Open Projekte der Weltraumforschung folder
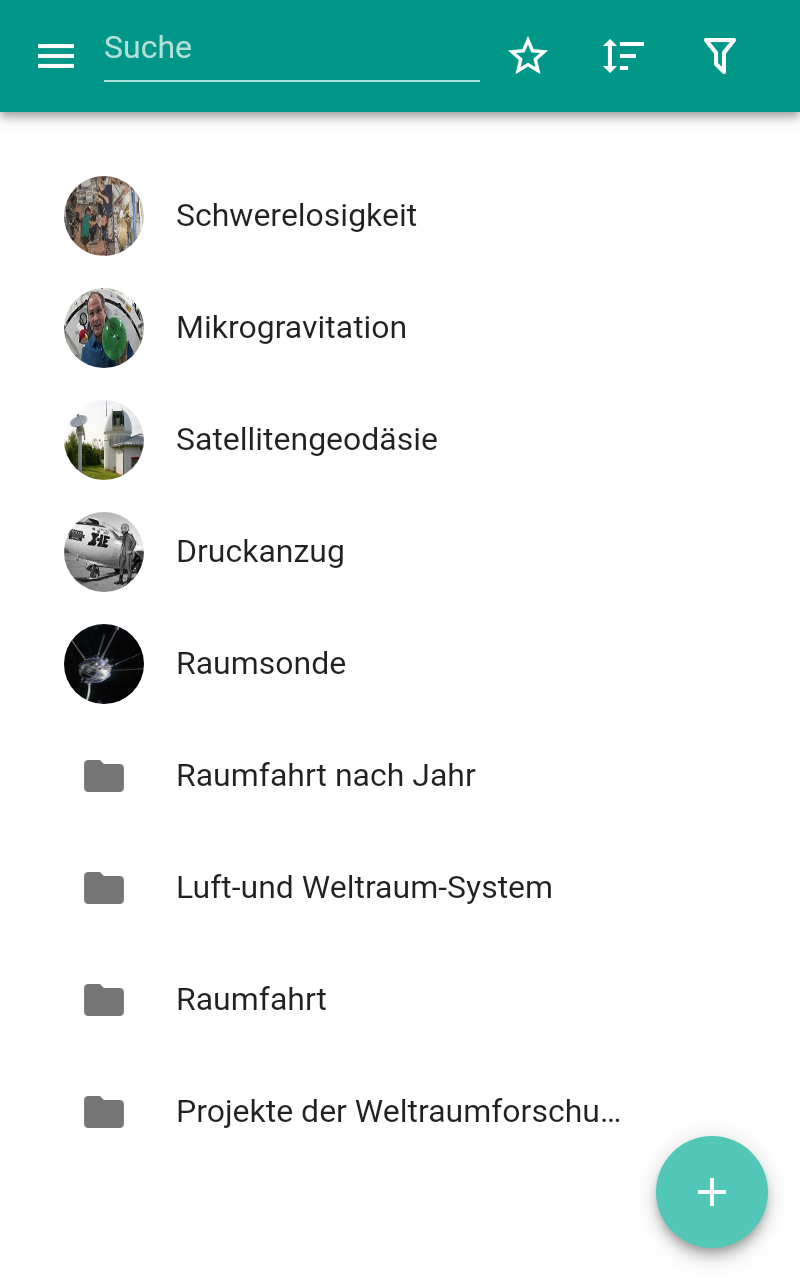This screenshot has height=1280, width=800. pos(400,1112)
